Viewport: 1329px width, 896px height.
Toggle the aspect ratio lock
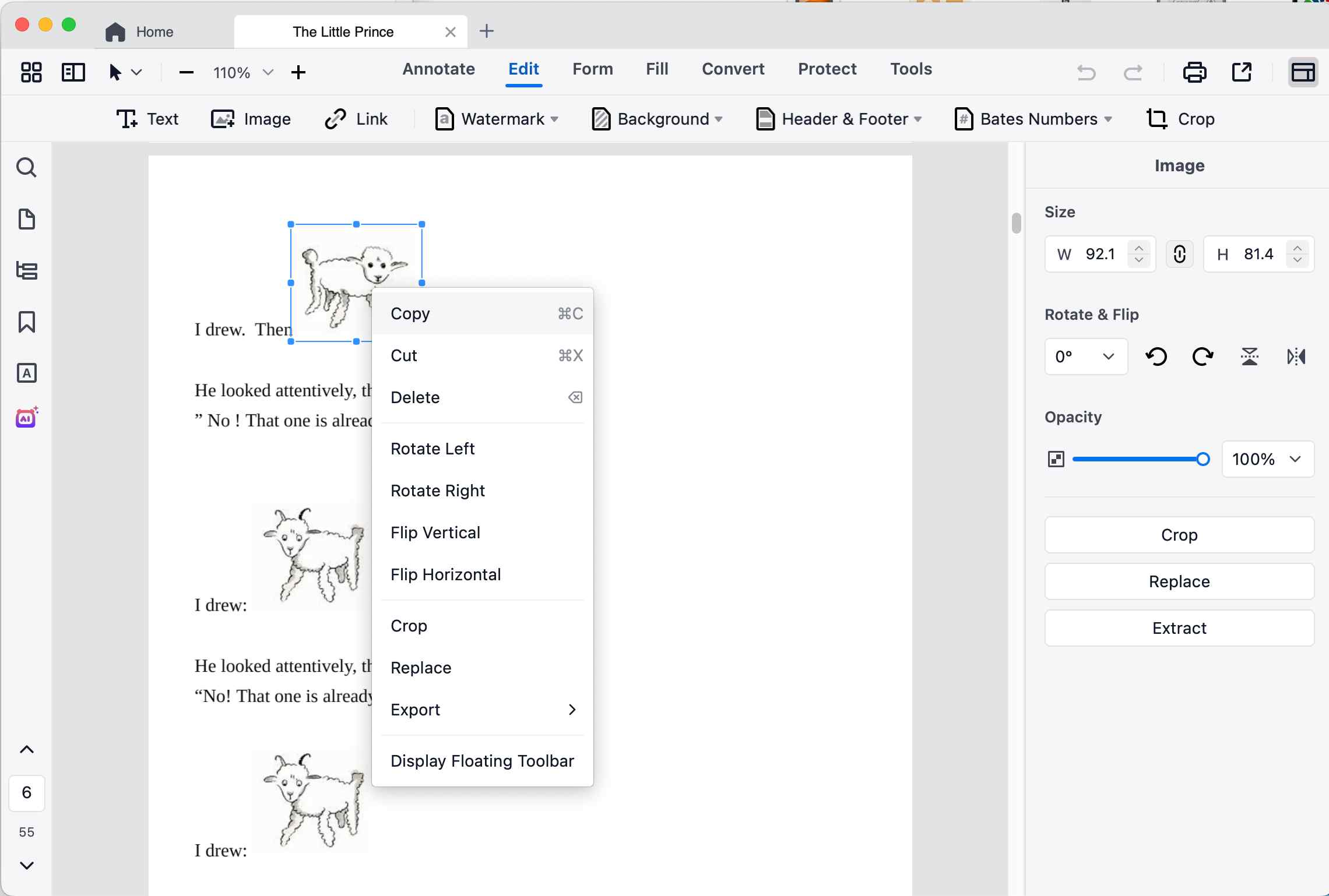[x=1179, y=254]
